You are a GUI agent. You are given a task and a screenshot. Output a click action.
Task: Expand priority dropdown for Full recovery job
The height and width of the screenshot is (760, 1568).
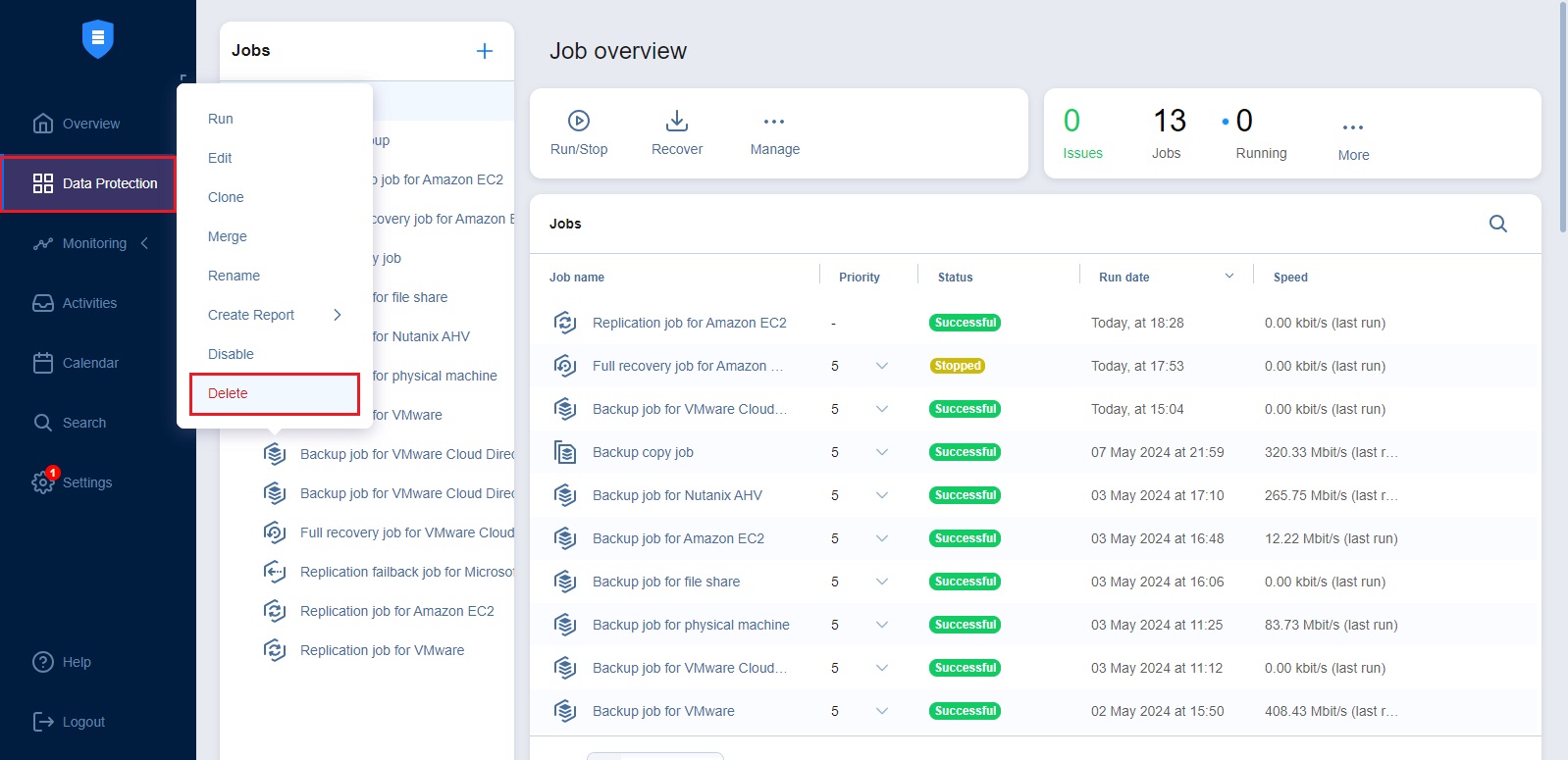(x=882, y=366)
